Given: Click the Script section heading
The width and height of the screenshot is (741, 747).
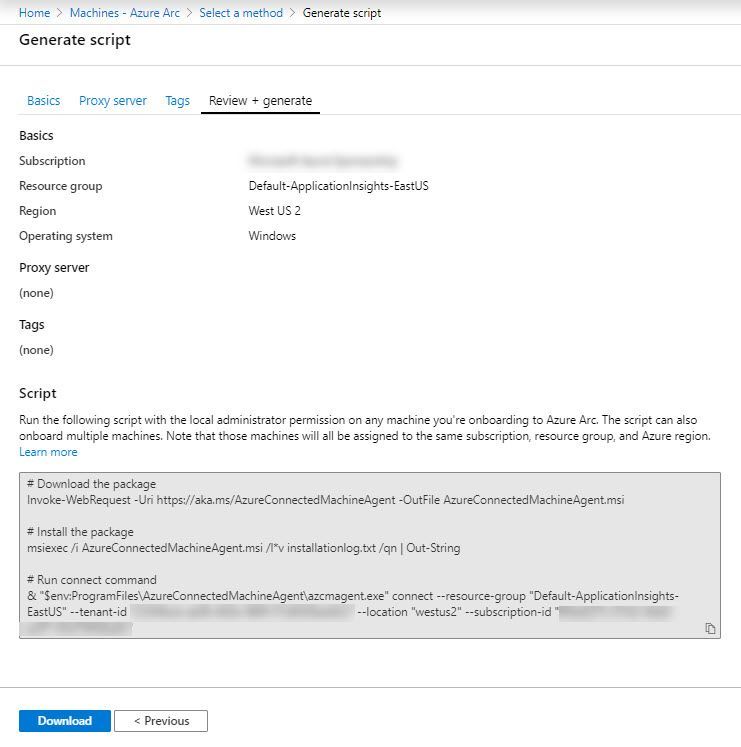Looking at the screenshot, I should (x=38, y=393).
